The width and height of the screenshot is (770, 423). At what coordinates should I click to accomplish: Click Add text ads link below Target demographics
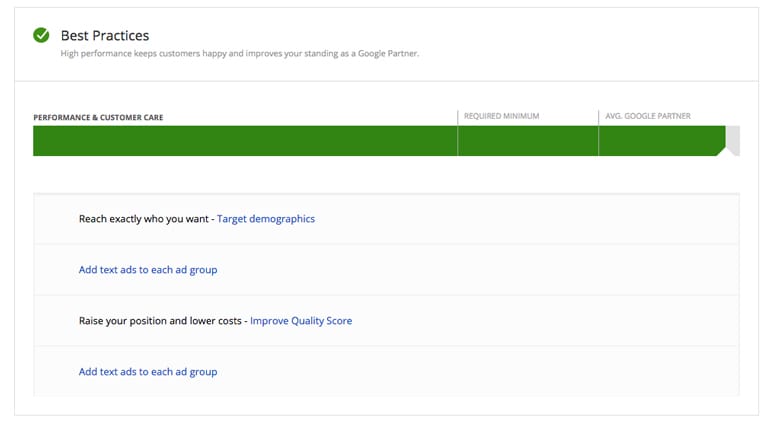pyautogui.click(x=148, y=270)
